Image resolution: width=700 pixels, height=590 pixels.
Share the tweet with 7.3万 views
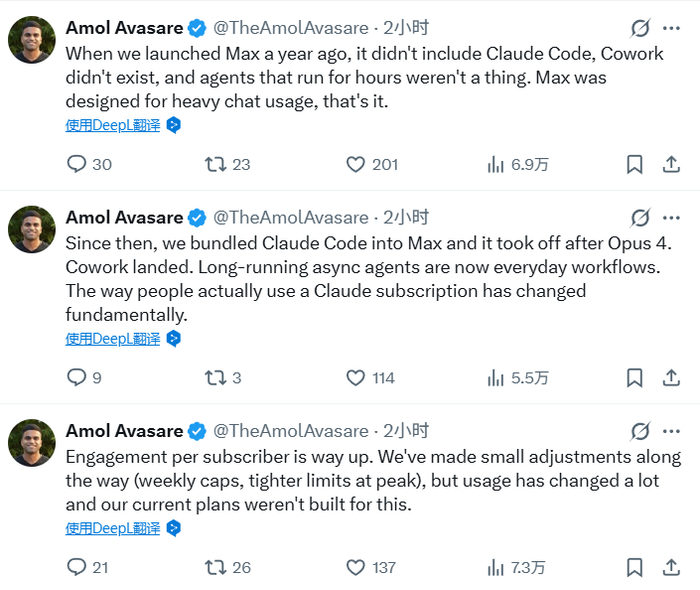click(x=672, y=567)
